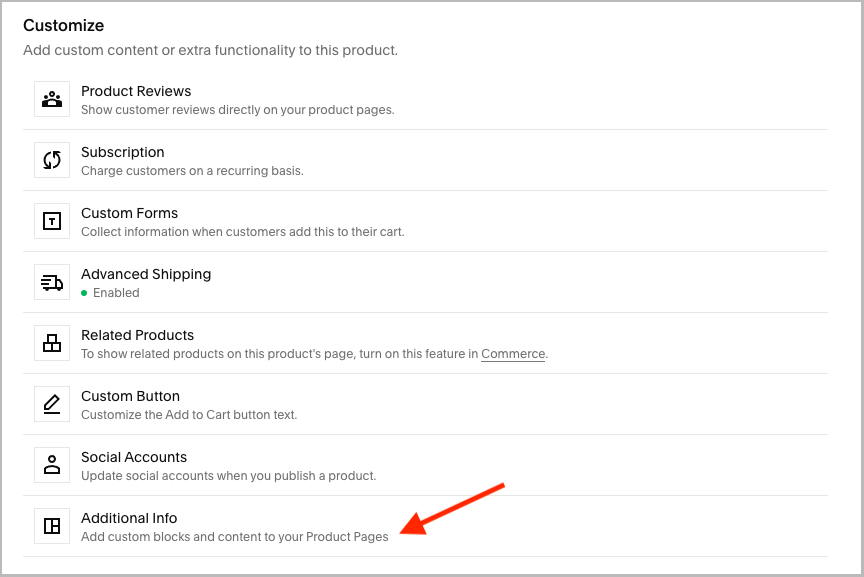Click the Commerce link

(513, 354)
